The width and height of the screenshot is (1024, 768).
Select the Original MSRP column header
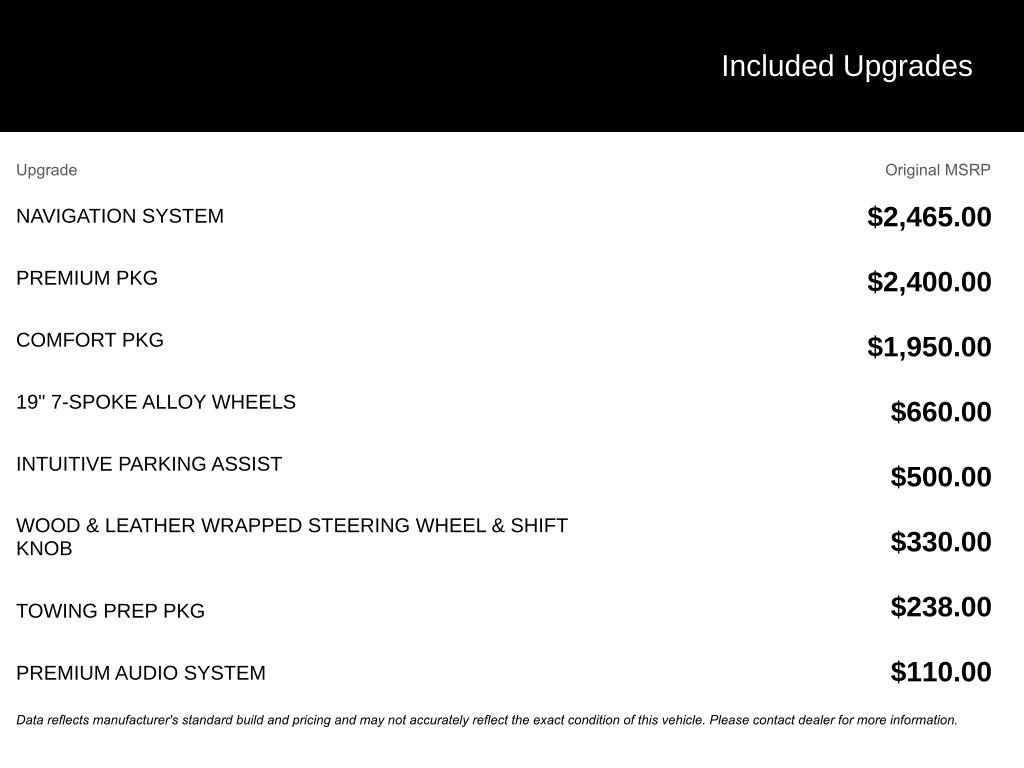coord(937,170)
